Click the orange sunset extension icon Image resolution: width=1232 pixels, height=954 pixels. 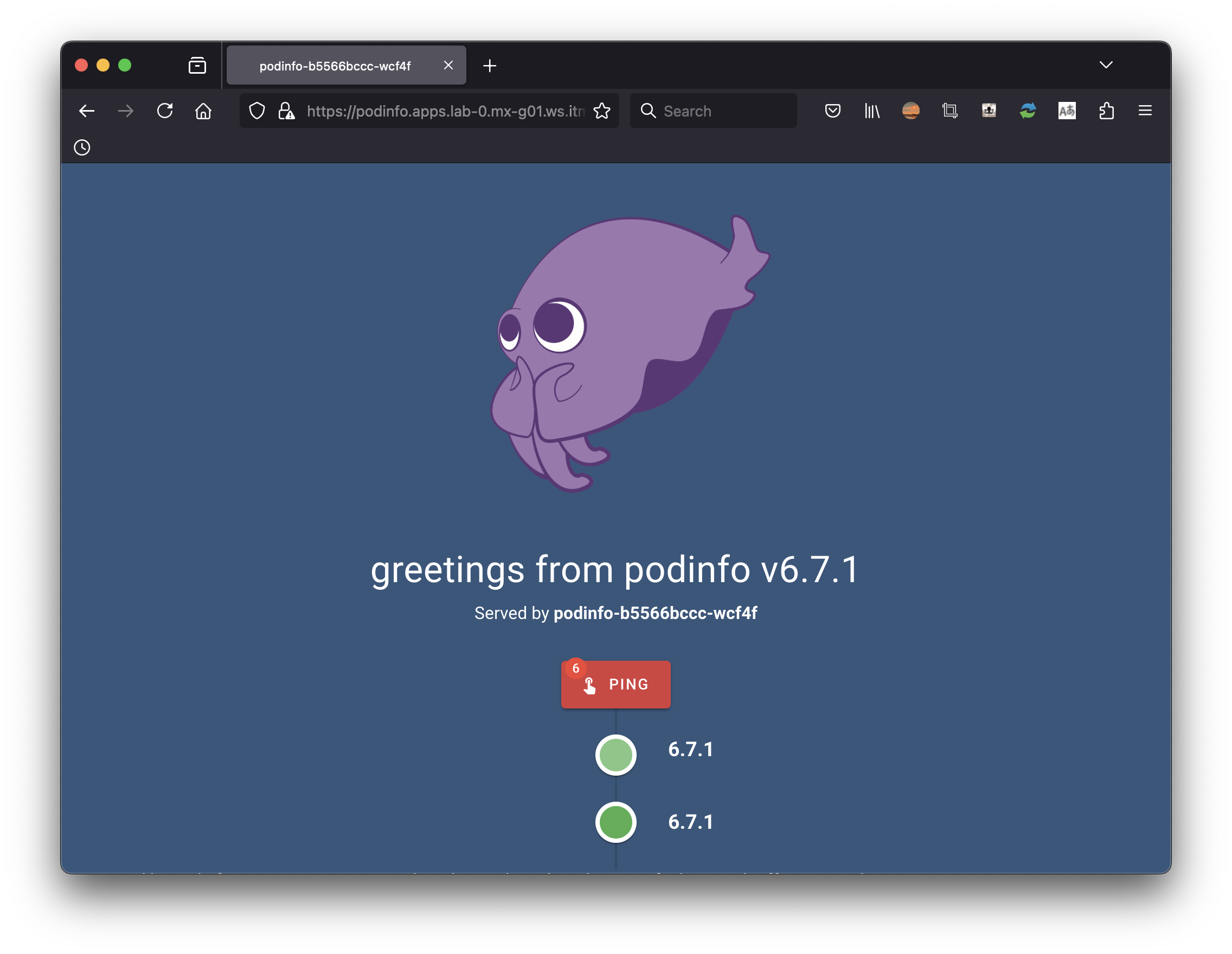(911, 111)
